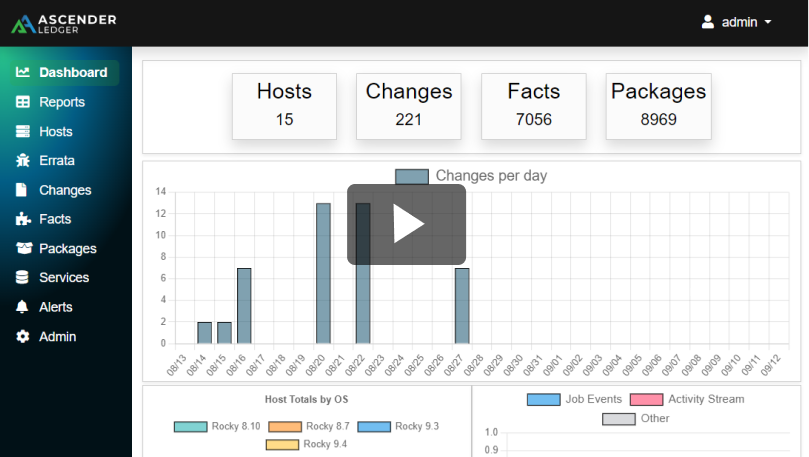Screen dimensions: 809x457
Task: Click the Packages box icon
Action: (x=24, y=248)
